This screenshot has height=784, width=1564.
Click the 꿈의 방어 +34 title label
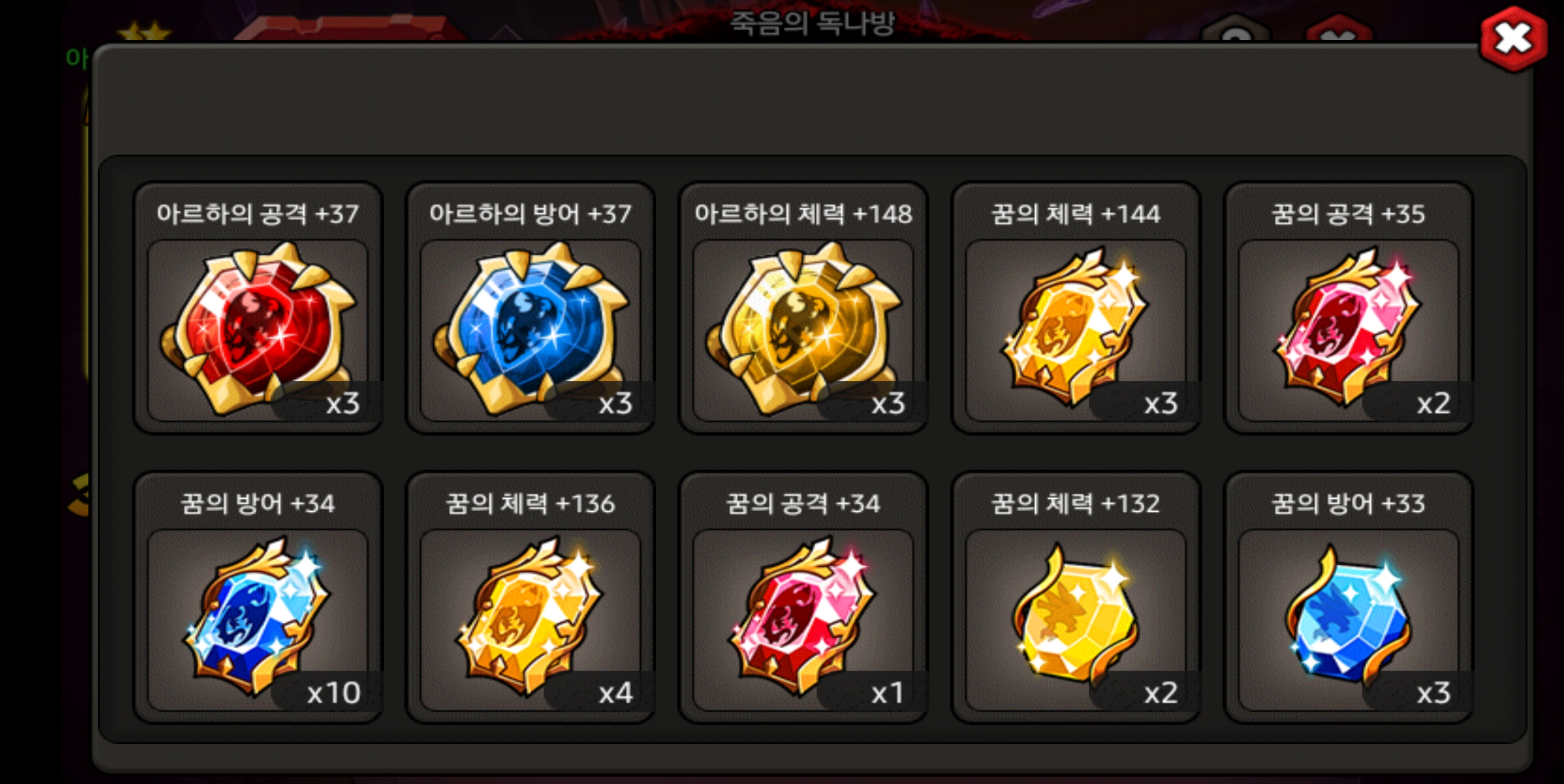[x=258, y=504]
